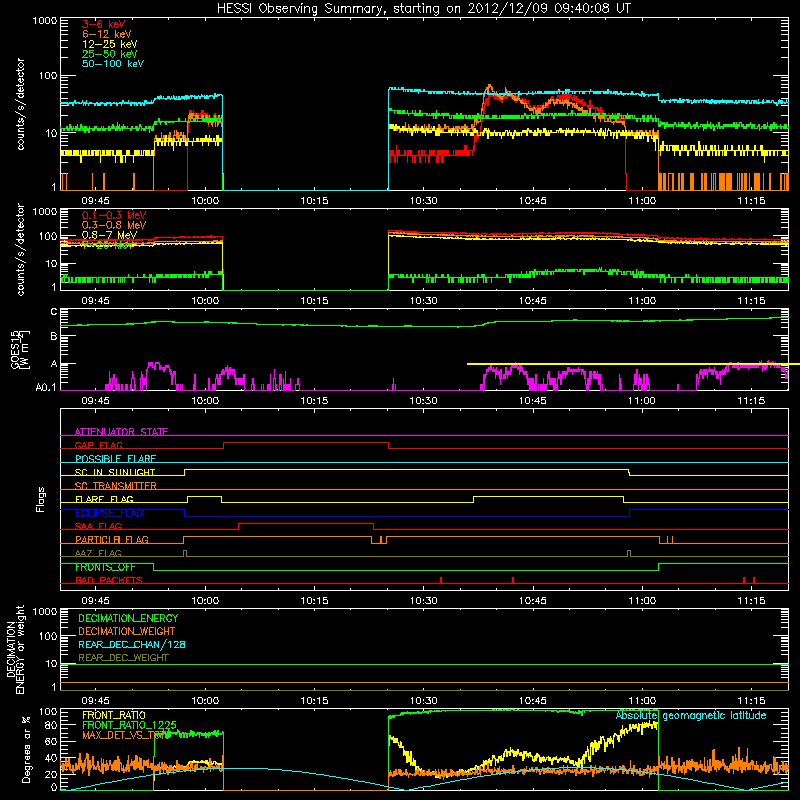
Task: Click the 80 tick on the Degrees plot
Action: click(52, 725)
